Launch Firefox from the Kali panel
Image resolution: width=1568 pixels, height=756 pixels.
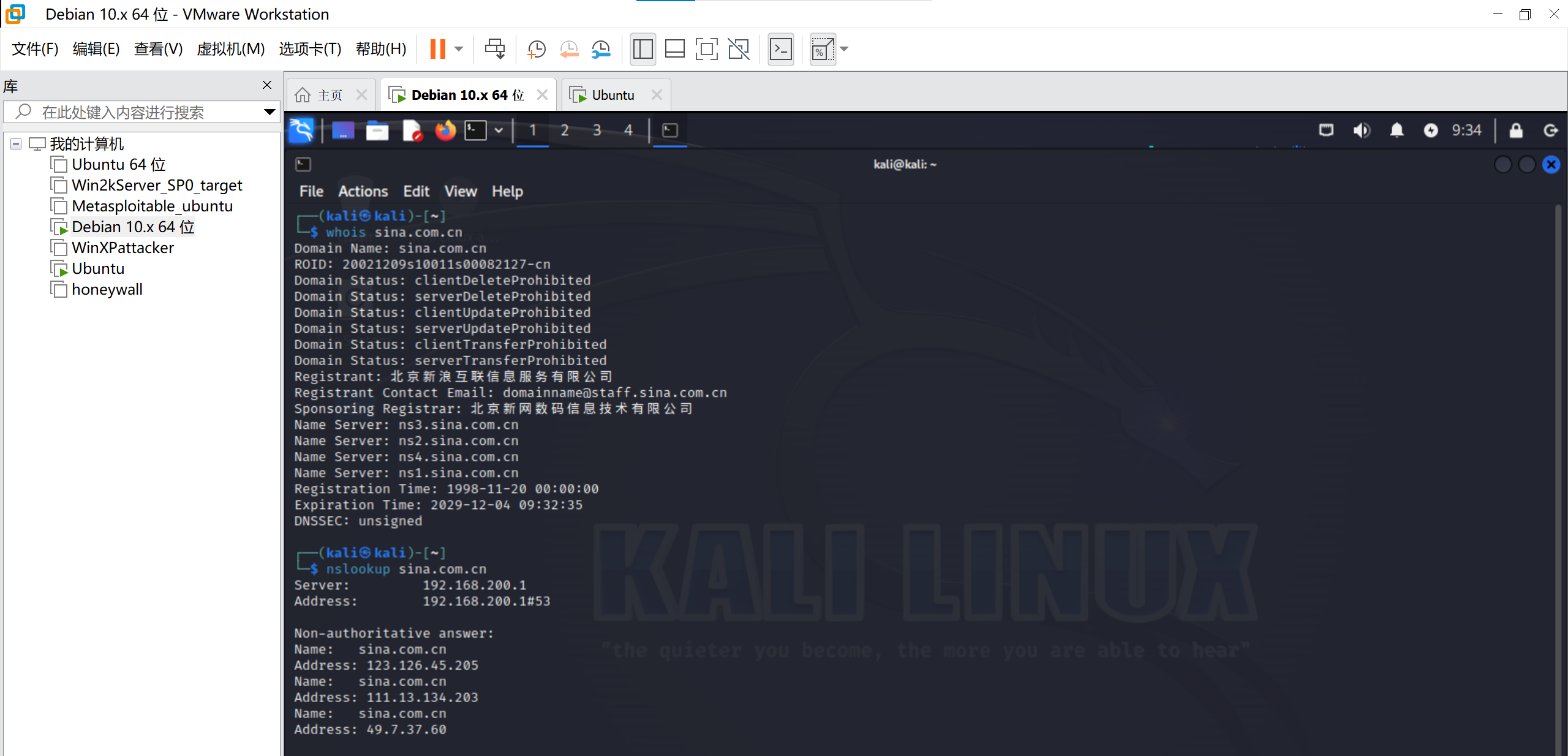[x=445, y=130]
